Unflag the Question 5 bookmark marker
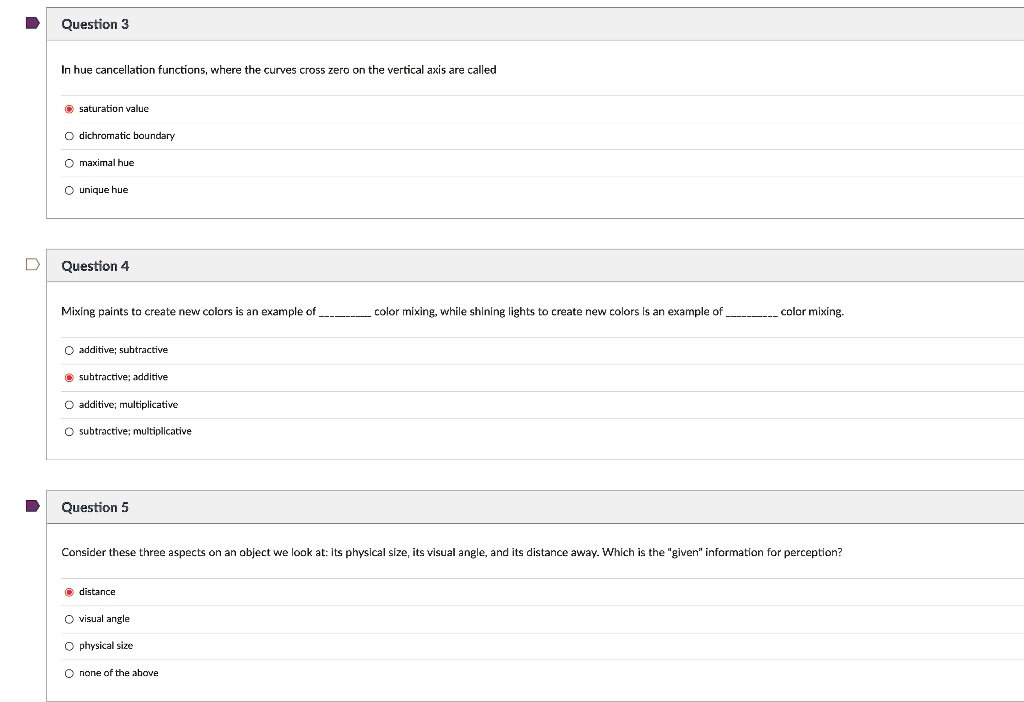1024x702 pixels. (x=31, y=505)
